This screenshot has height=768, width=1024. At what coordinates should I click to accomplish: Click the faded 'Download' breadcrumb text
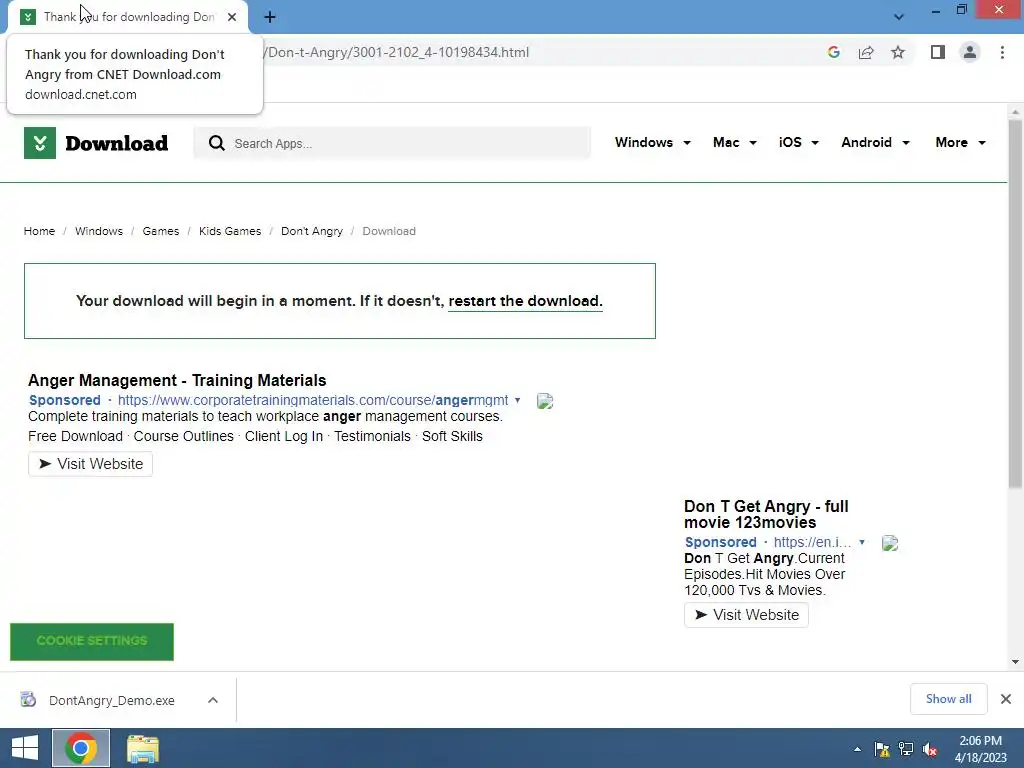click(x=389, y=231)
